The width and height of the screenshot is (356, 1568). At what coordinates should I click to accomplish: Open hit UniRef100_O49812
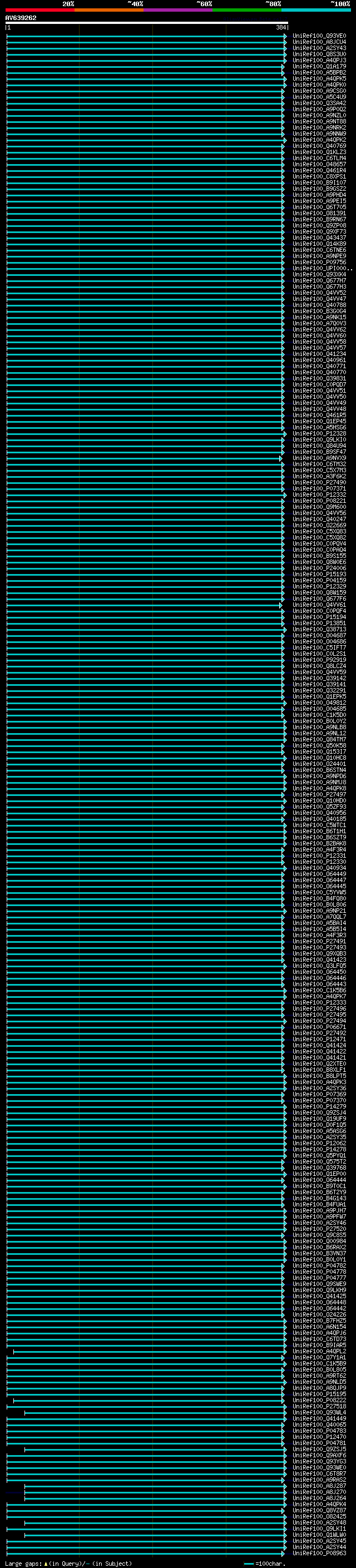click(319, 703)
